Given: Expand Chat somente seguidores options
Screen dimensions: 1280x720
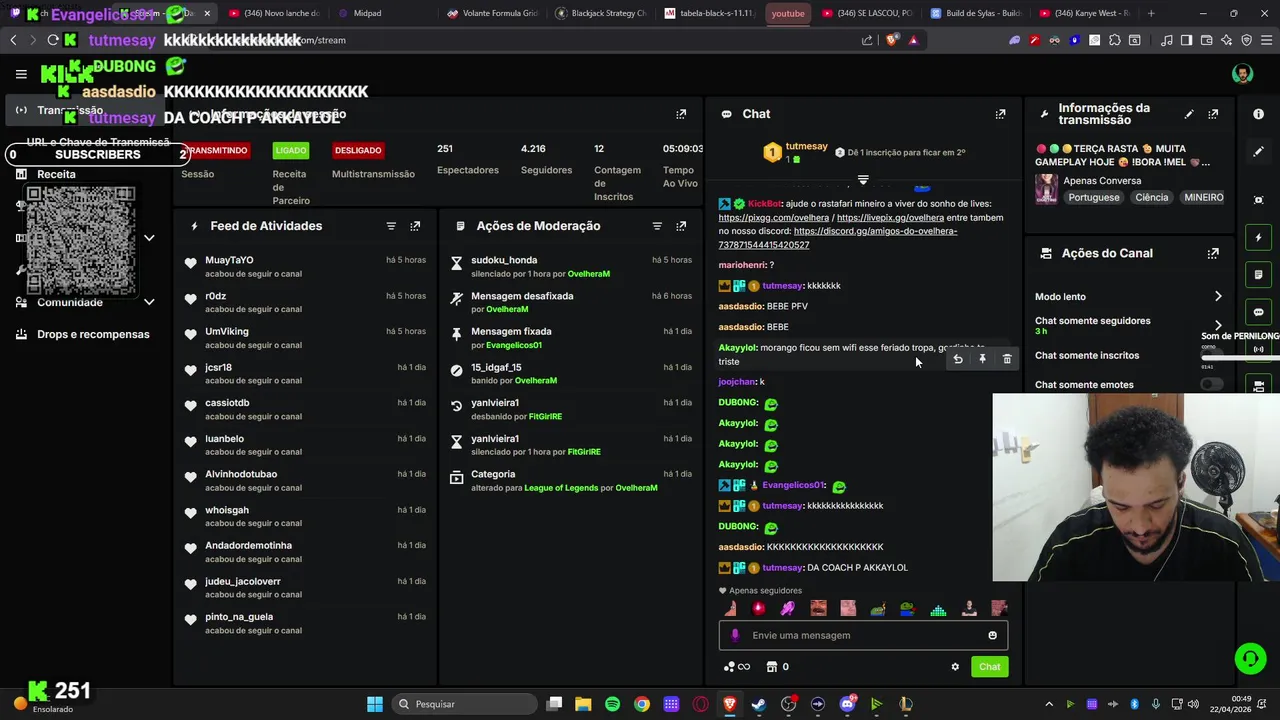Looking at the screenshot, I should coord(1218,325).
